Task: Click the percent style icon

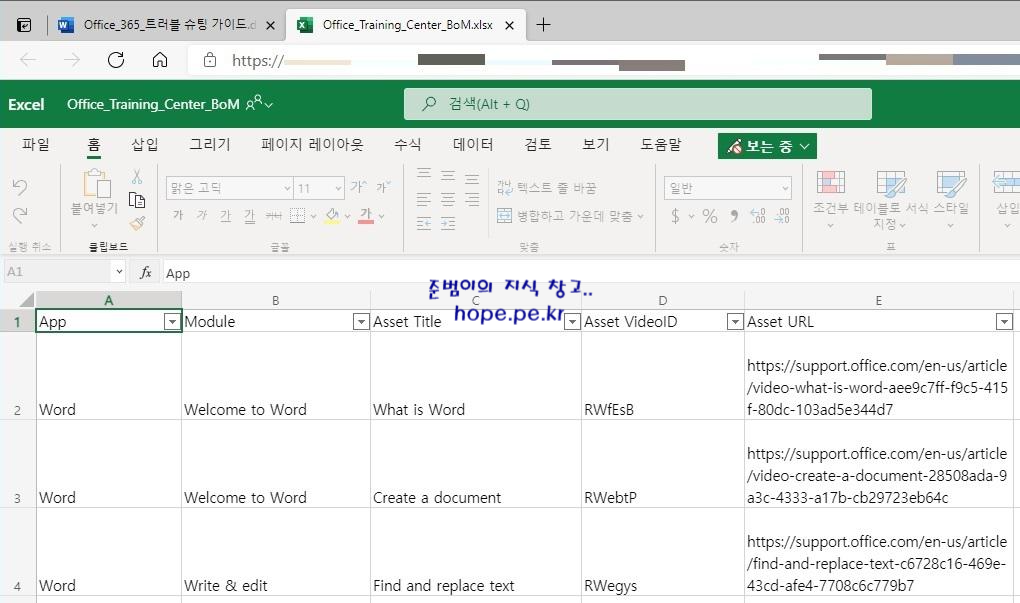Action: (710, 216)
